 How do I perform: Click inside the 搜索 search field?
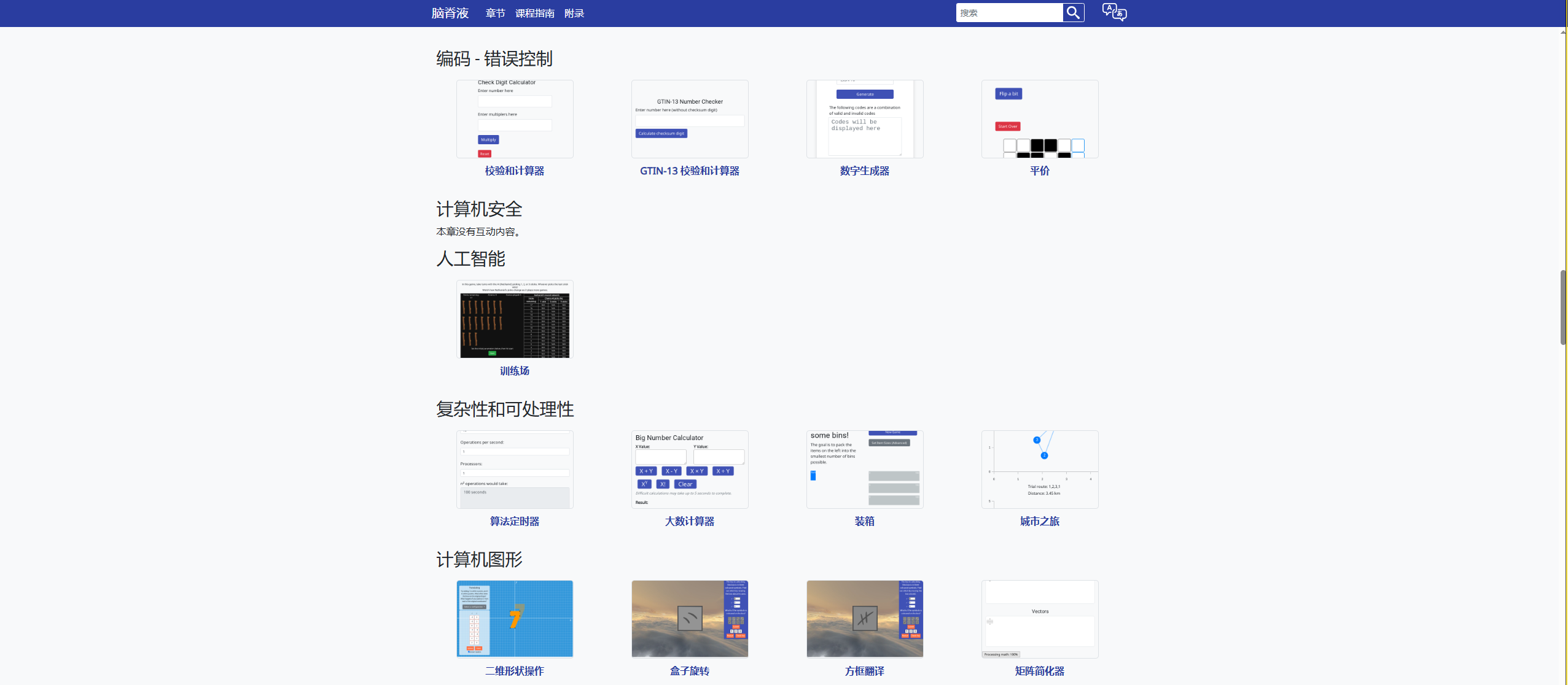tap(1008, 13)
